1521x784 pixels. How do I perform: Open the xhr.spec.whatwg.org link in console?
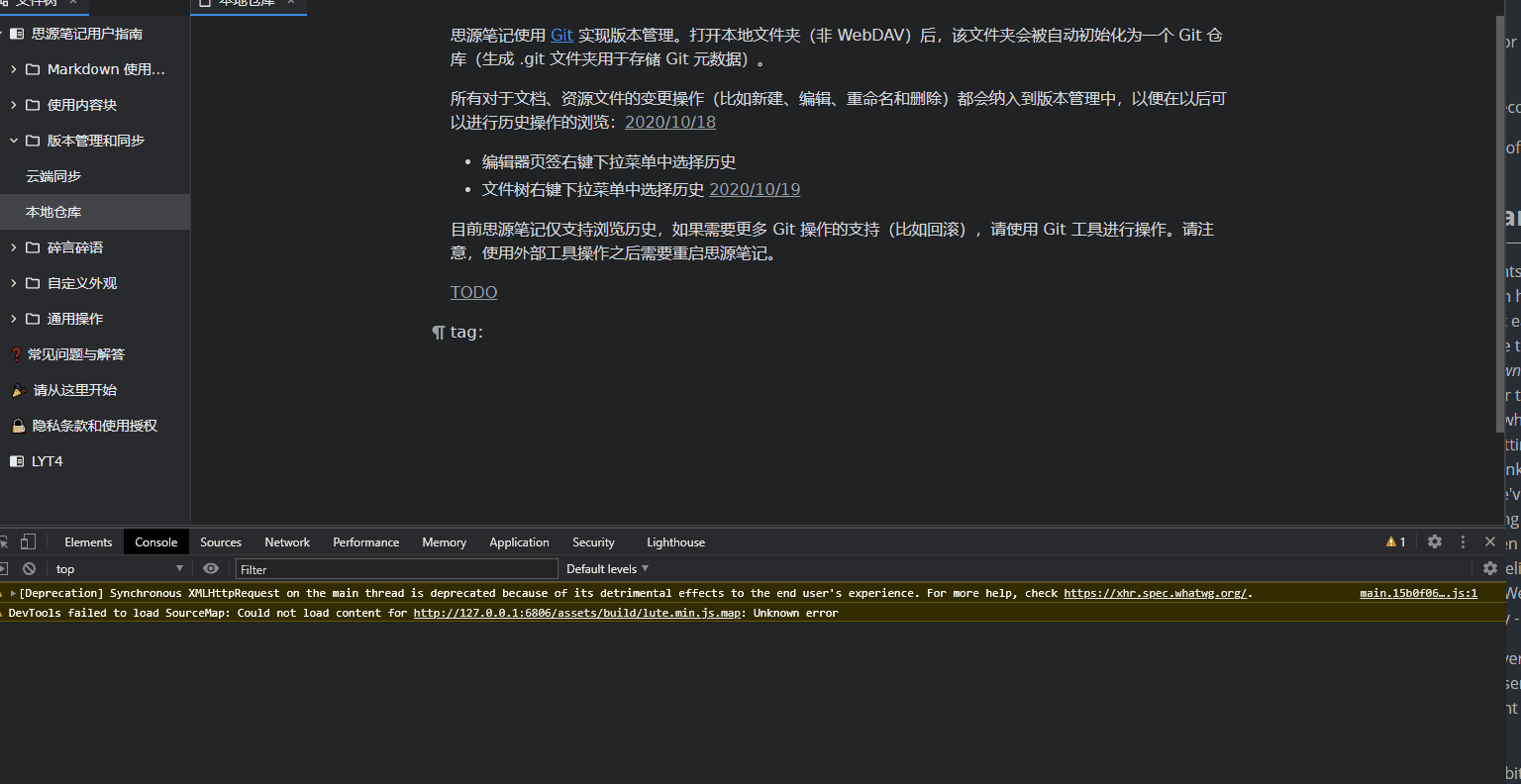click(1155, 594)
